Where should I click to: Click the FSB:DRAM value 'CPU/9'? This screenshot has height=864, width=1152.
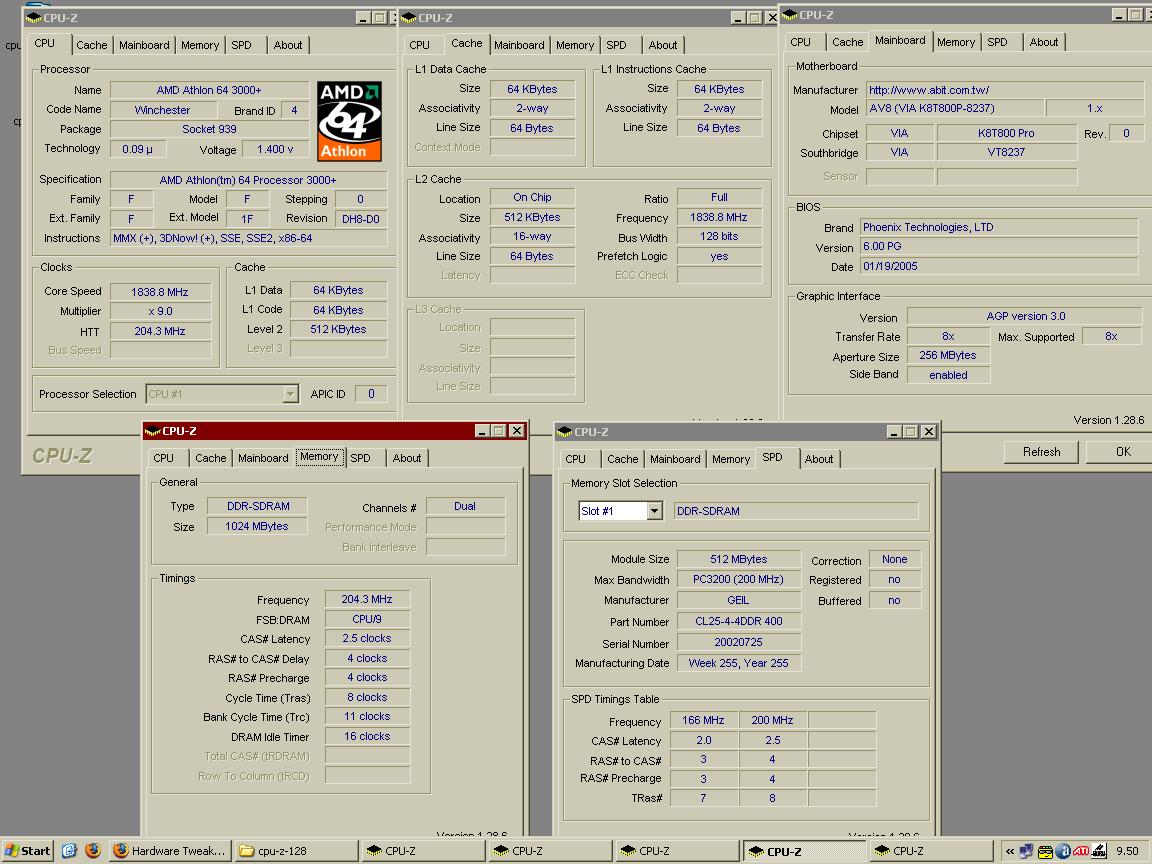click(x=367, y=619)
